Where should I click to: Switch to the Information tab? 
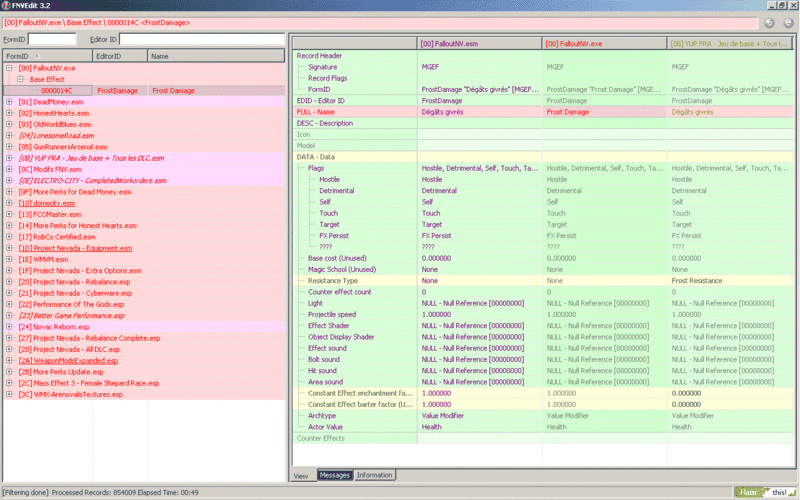[x=374, y=475]
